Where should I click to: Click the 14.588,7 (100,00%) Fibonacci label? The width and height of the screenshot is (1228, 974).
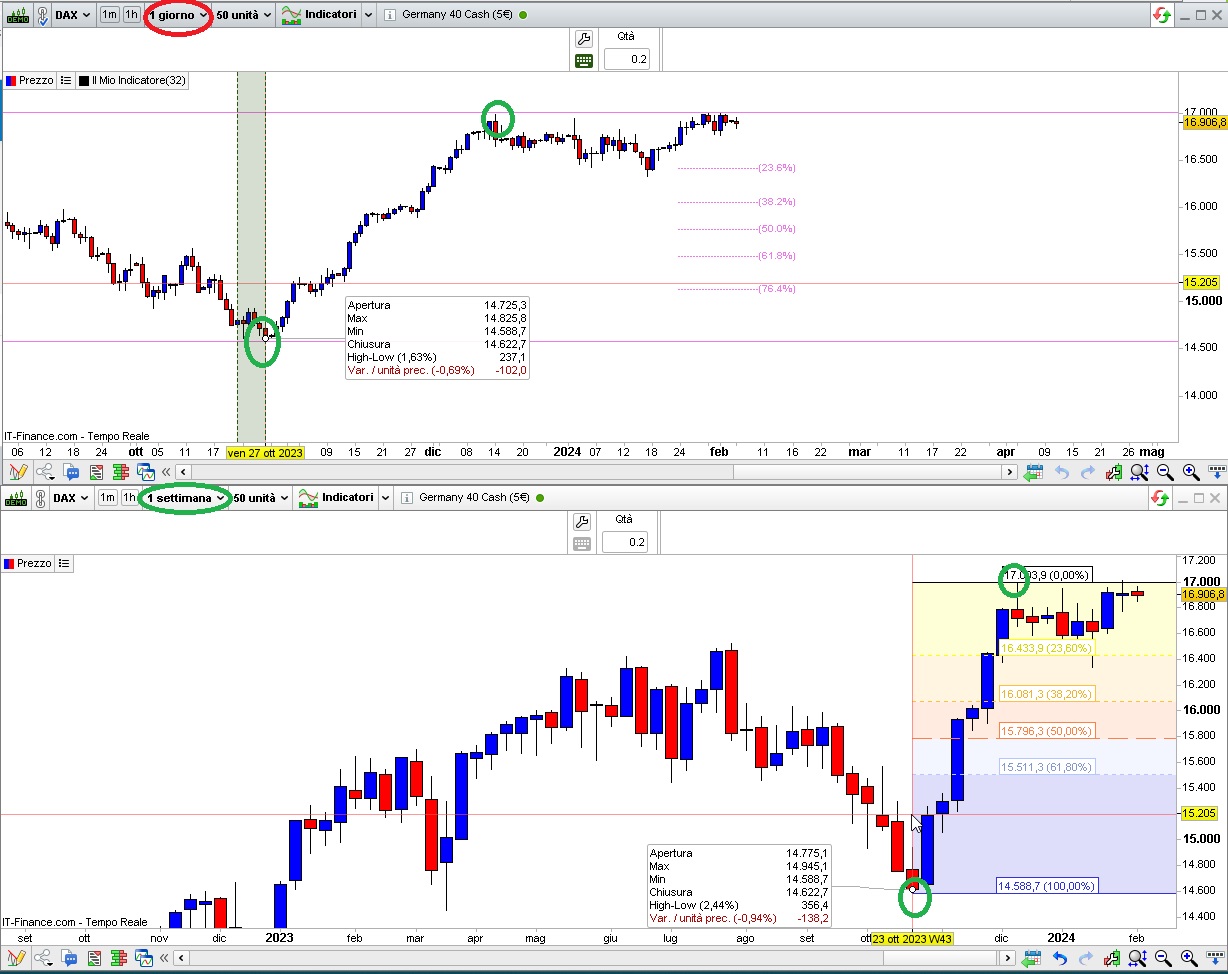tap(1047, 886)
